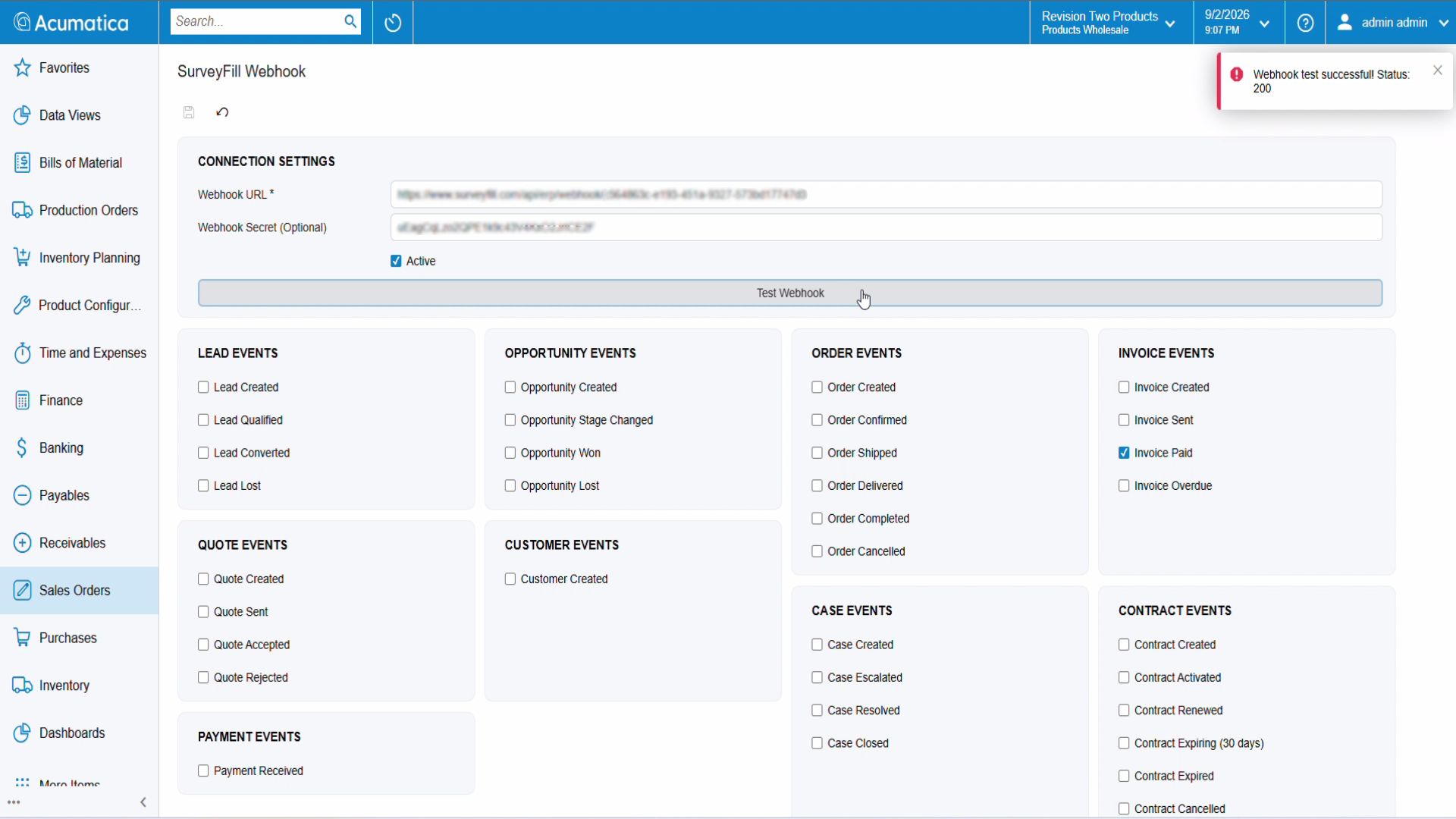Open Purchases shopping cart icon
The image size is (1456, 819).
point(23,639)
